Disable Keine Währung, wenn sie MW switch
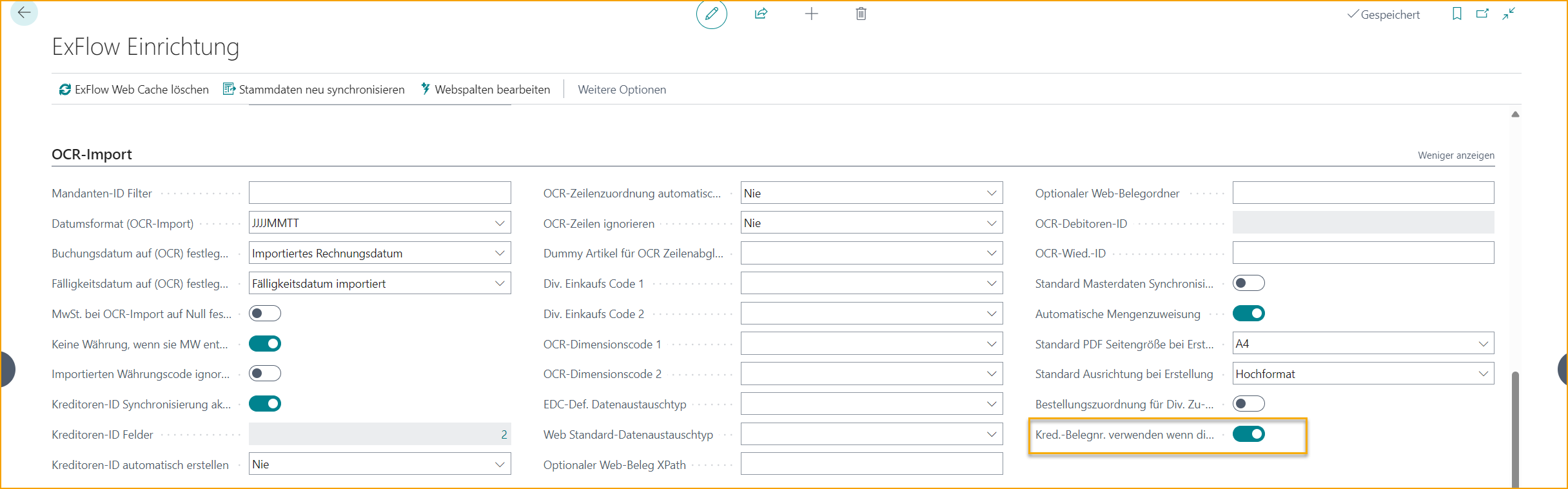This screenshot has width=1568, height=489. tap(265, 344)
